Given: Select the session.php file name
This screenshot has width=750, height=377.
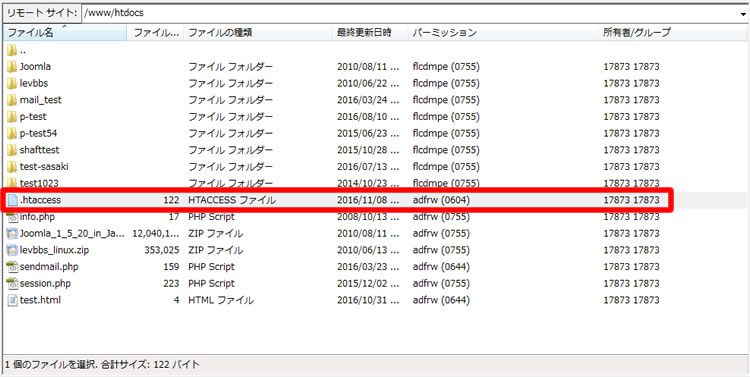Looking at the screenshot, I should 45,283.
